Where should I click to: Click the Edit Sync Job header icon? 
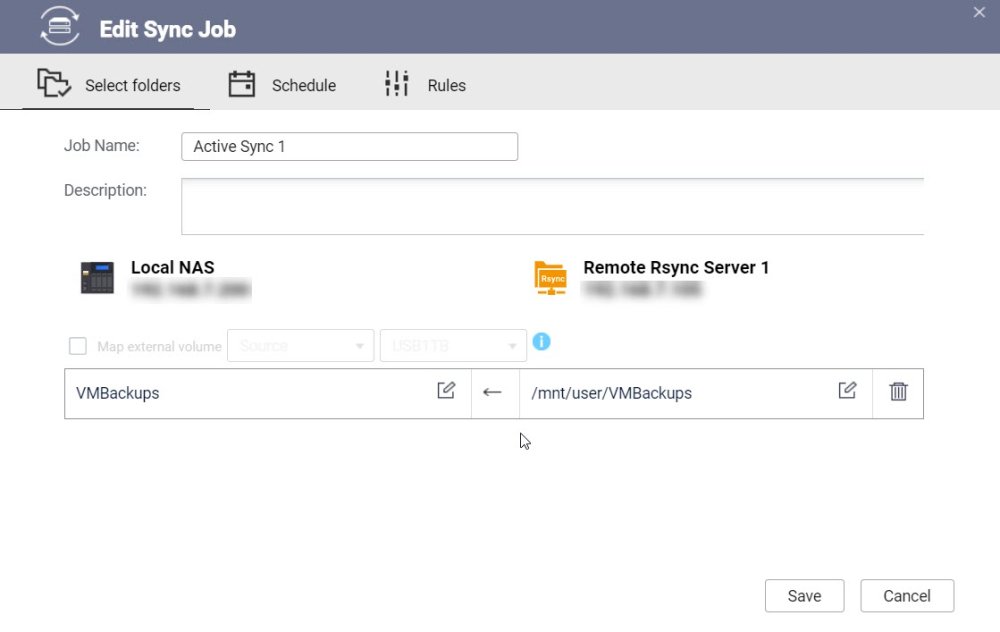59,26
